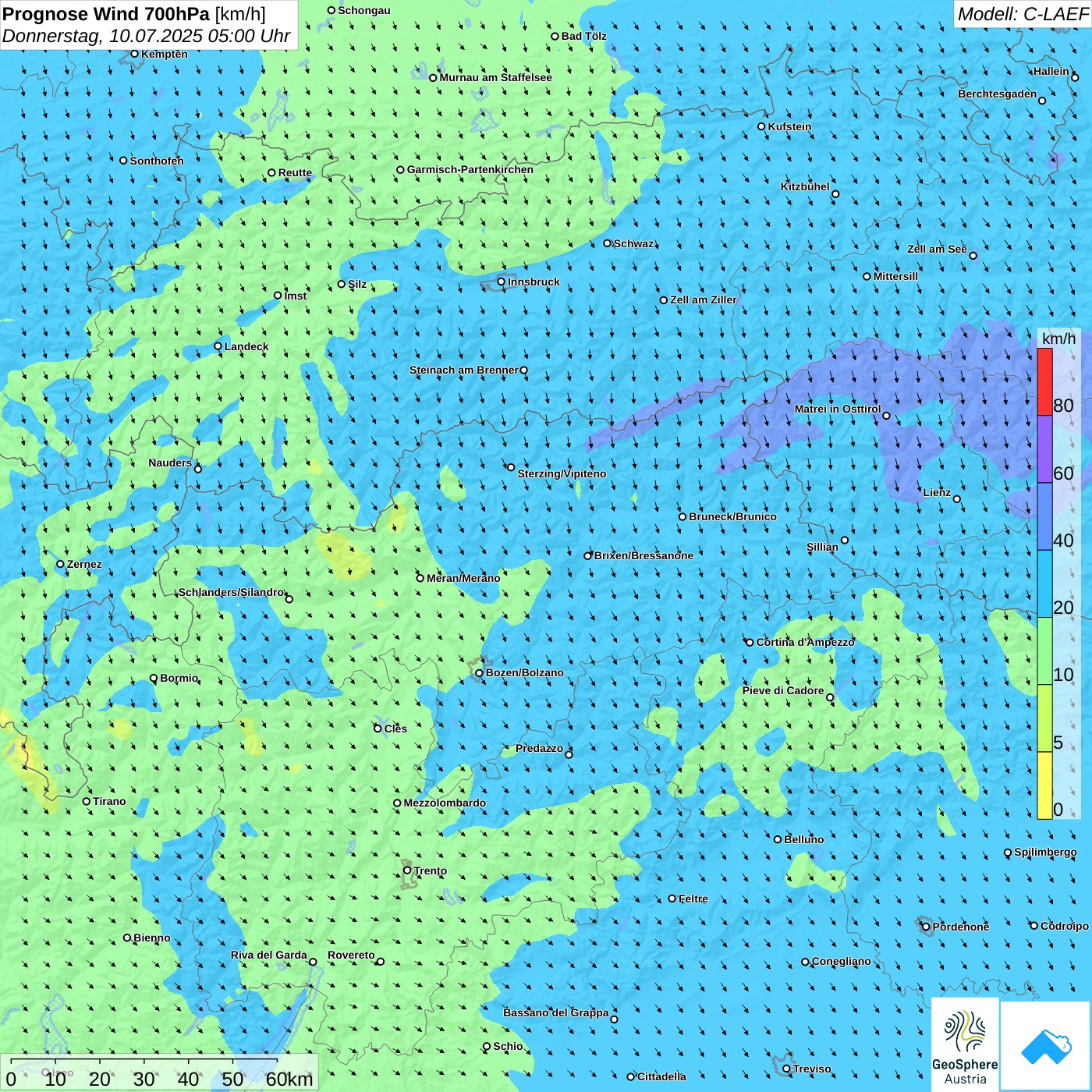Click the Feltre label
This screenshot has width=1092, height=1092.
click(x=693, y=899)
